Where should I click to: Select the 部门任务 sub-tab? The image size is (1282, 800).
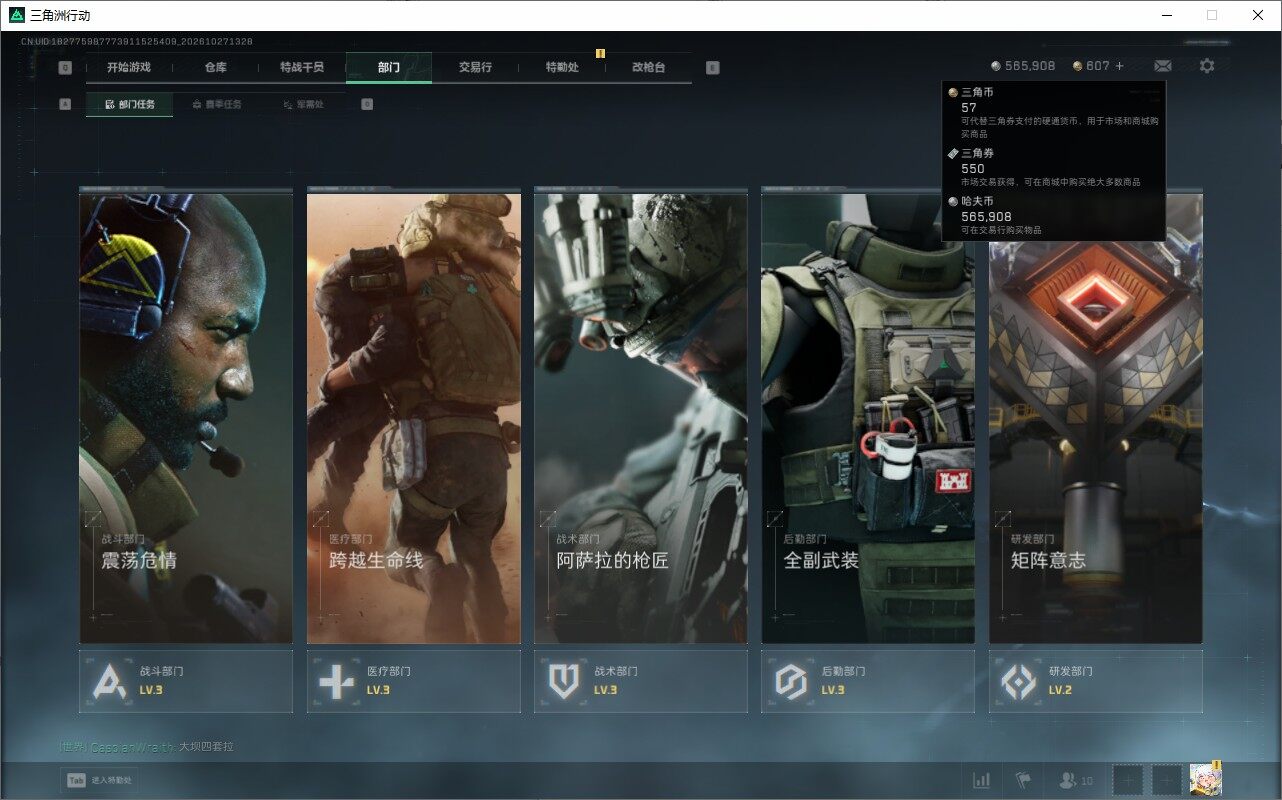[130, 104]
